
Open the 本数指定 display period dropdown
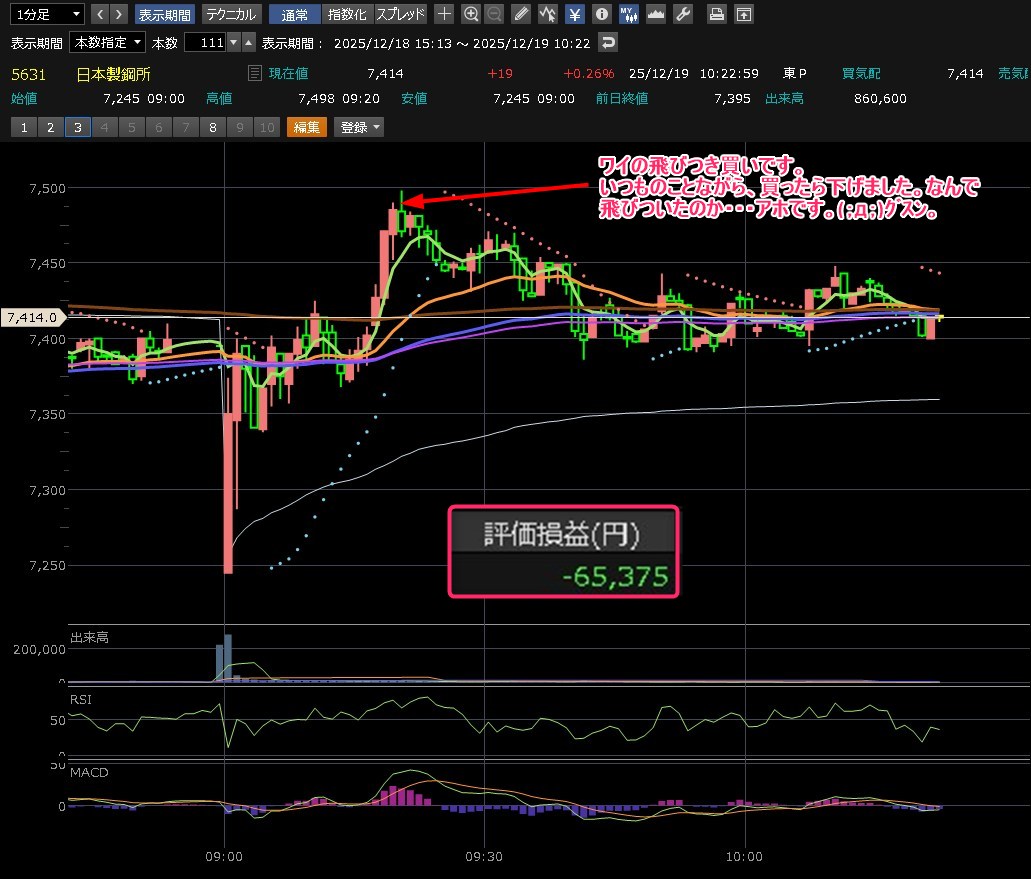(107, 43)
